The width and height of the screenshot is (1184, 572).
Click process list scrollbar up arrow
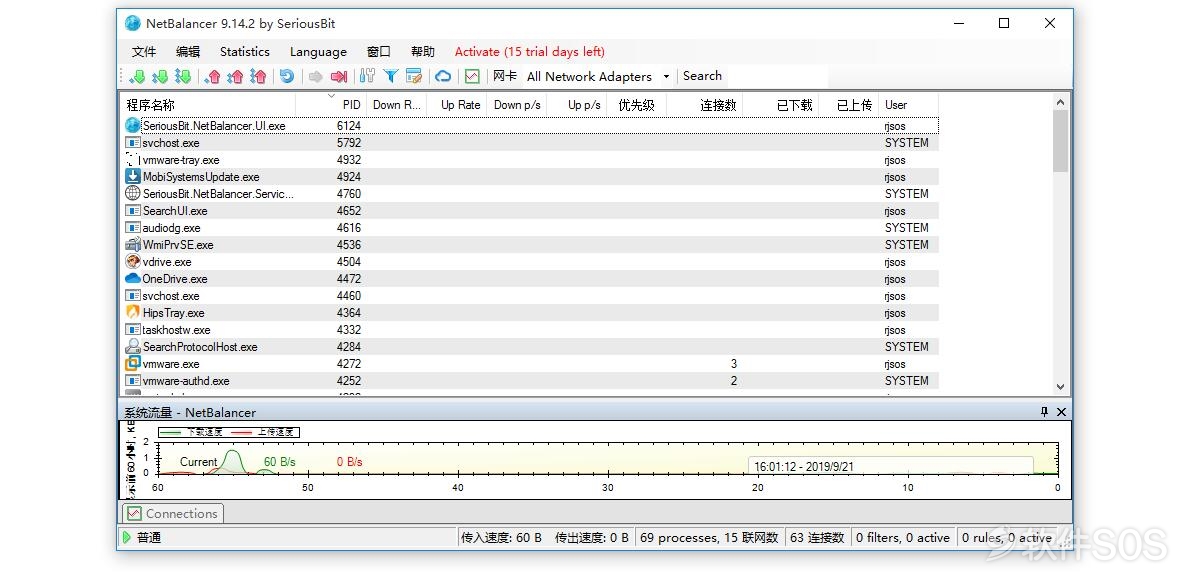(x=1060, y=102)
